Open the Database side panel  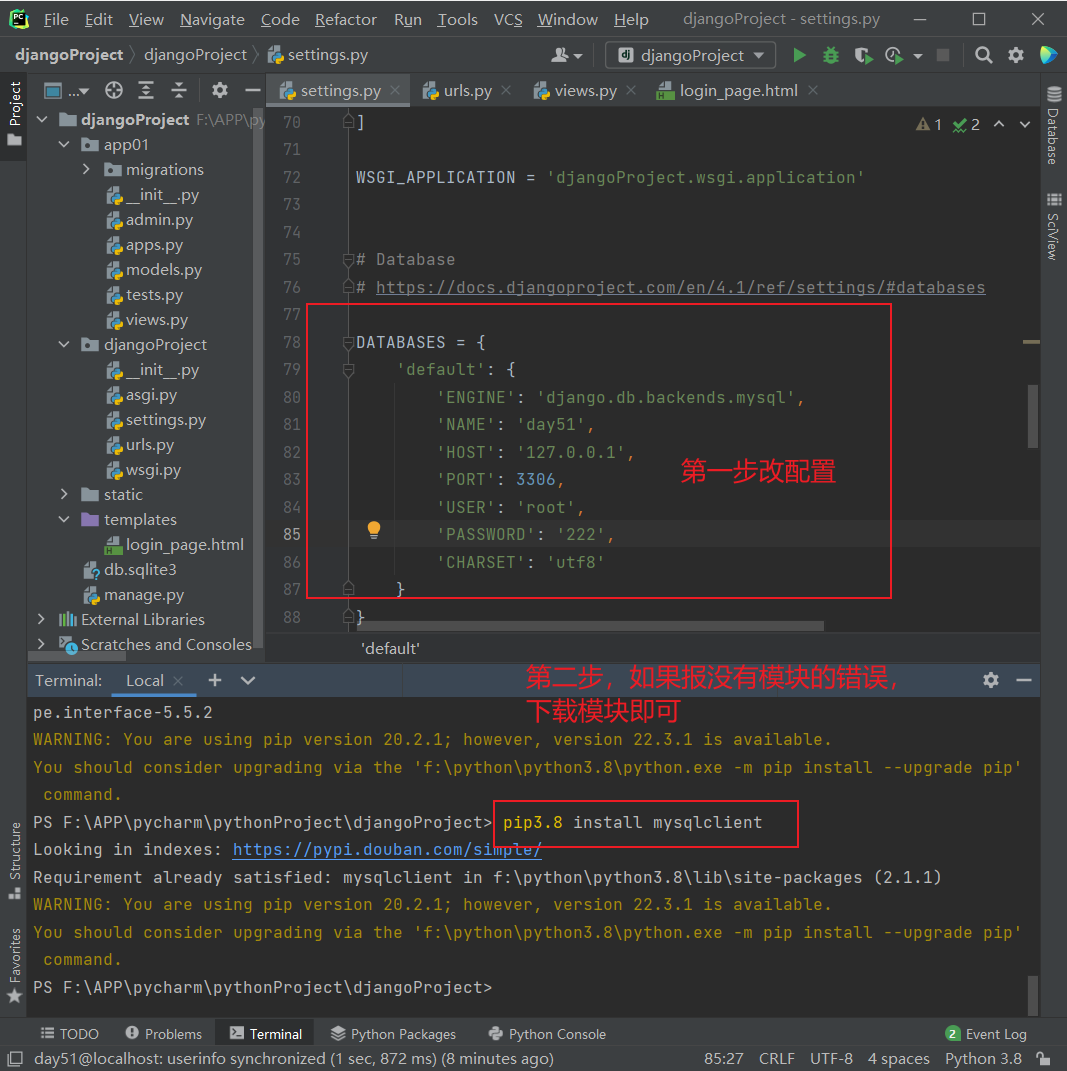coord(1053,126)
